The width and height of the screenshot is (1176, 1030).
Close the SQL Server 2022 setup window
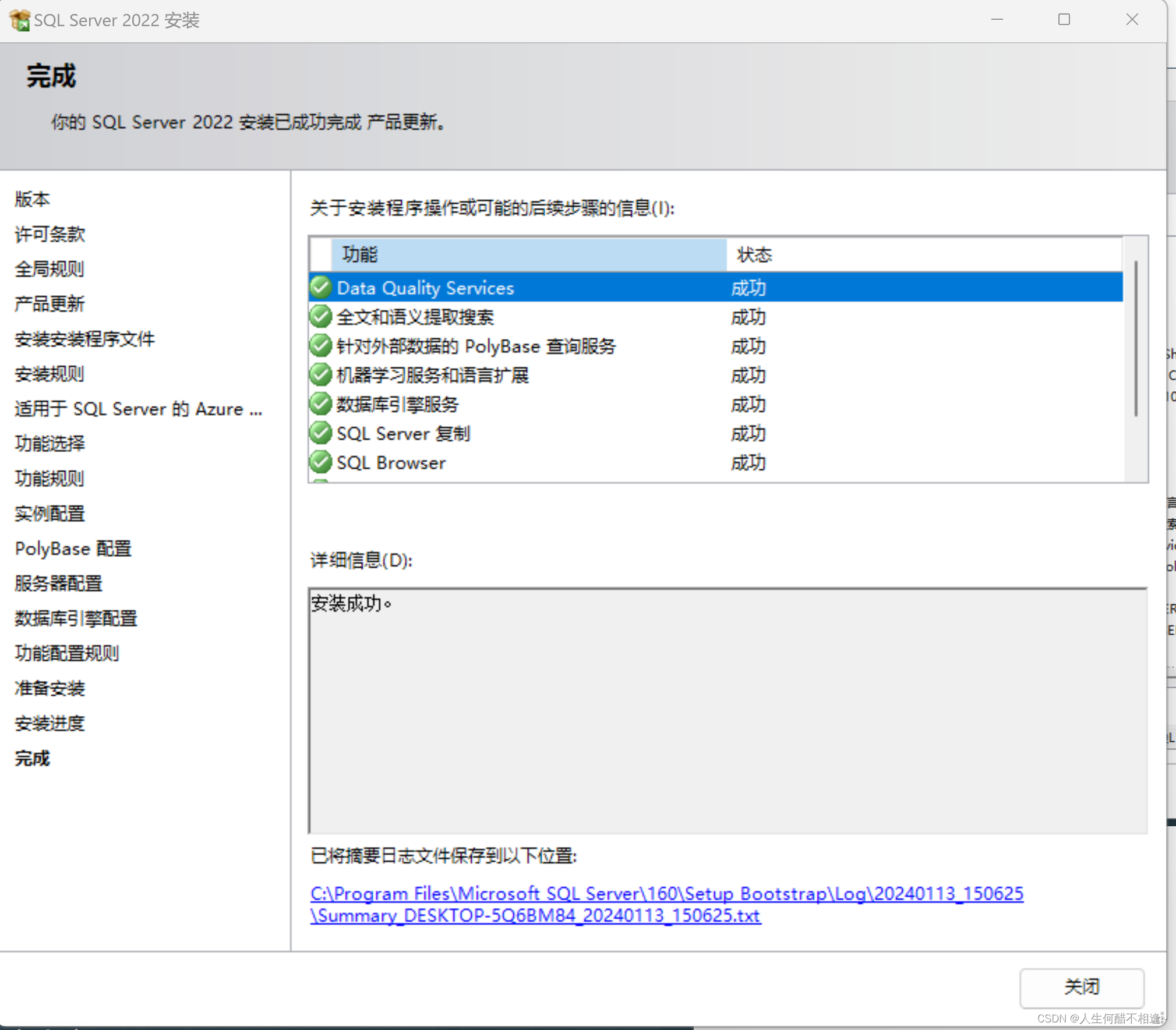click(1132, 20)
